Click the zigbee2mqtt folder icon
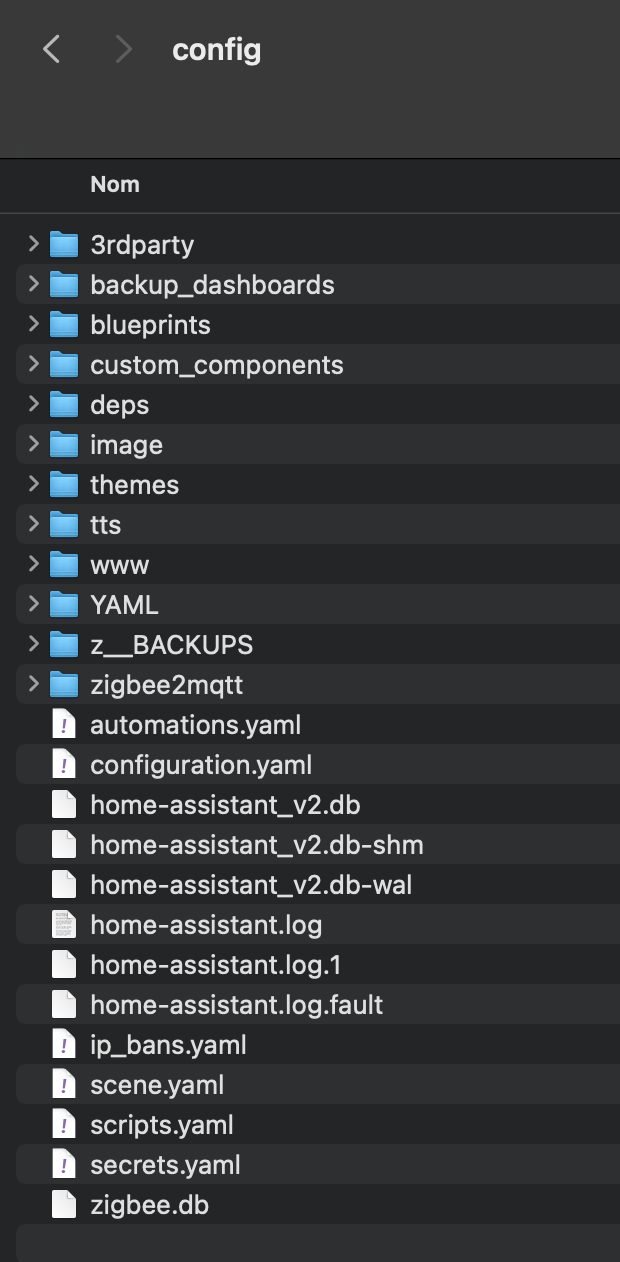This screenshot has width=620, height=1262. [x=64, y=685]
